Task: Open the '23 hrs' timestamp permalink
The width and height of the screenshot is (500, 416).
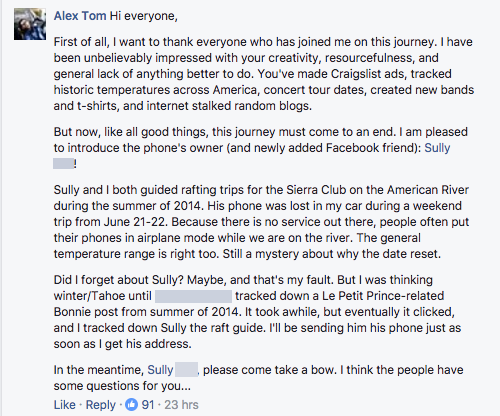Action: tap(181, 405)
